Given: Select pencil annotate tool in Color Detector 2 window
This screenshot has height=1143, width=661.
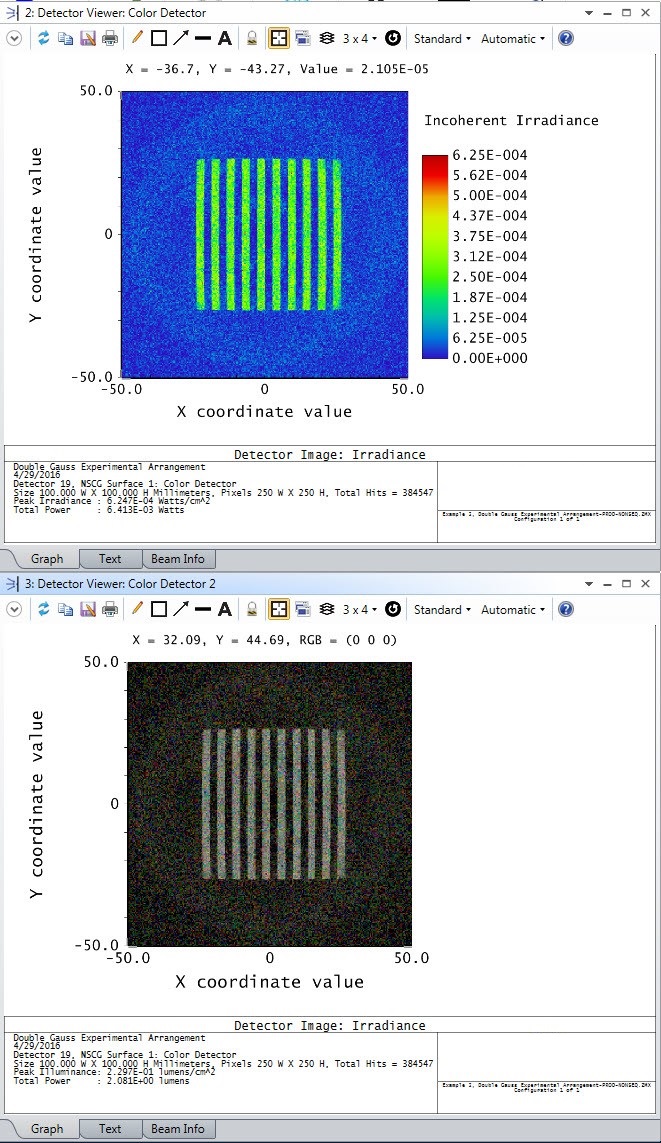Looking at the screenshot, I should point(137,609).
